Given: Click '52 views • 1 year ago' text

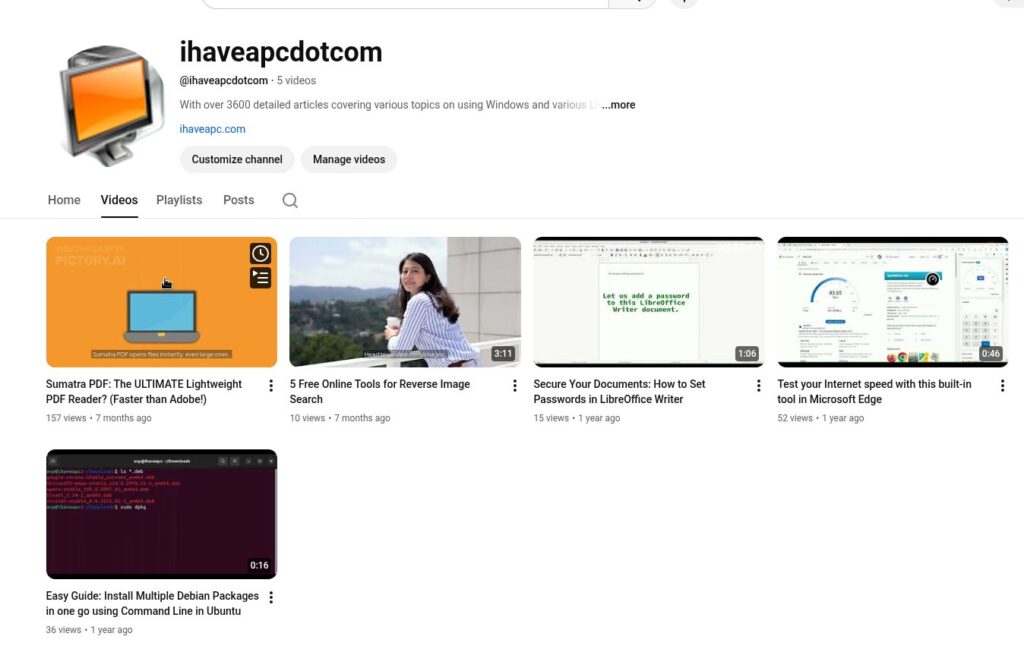Looking at the screenshot, I should pyautogui.click(x=820, y=418).
